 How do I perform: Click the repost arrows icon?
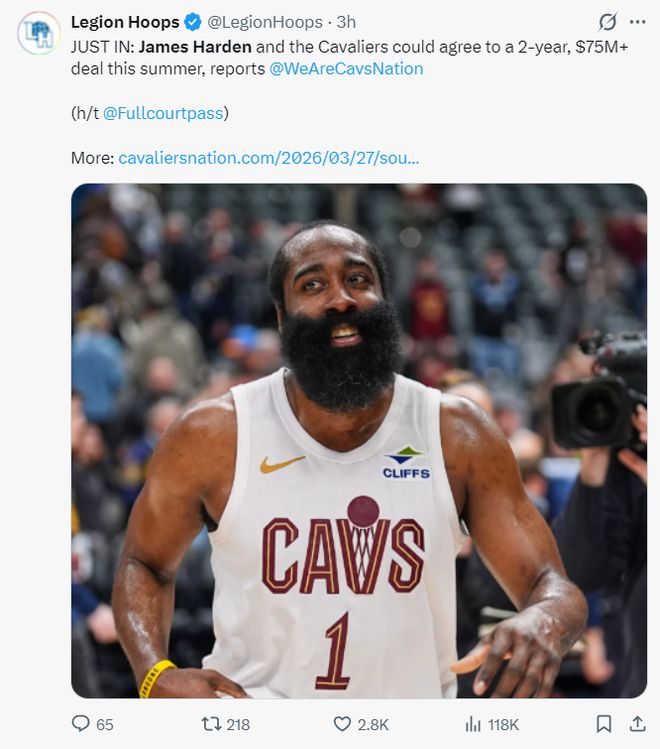click(211, 724)
